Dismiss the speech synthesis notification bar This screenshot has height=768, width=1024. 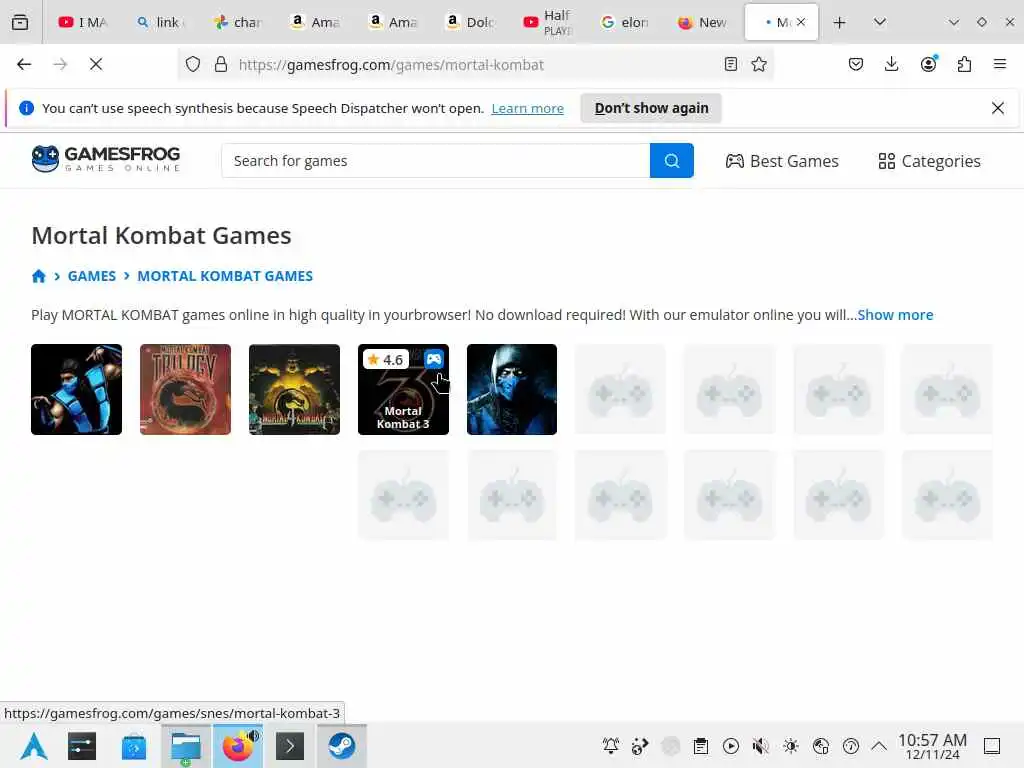(x=997, y=108)
